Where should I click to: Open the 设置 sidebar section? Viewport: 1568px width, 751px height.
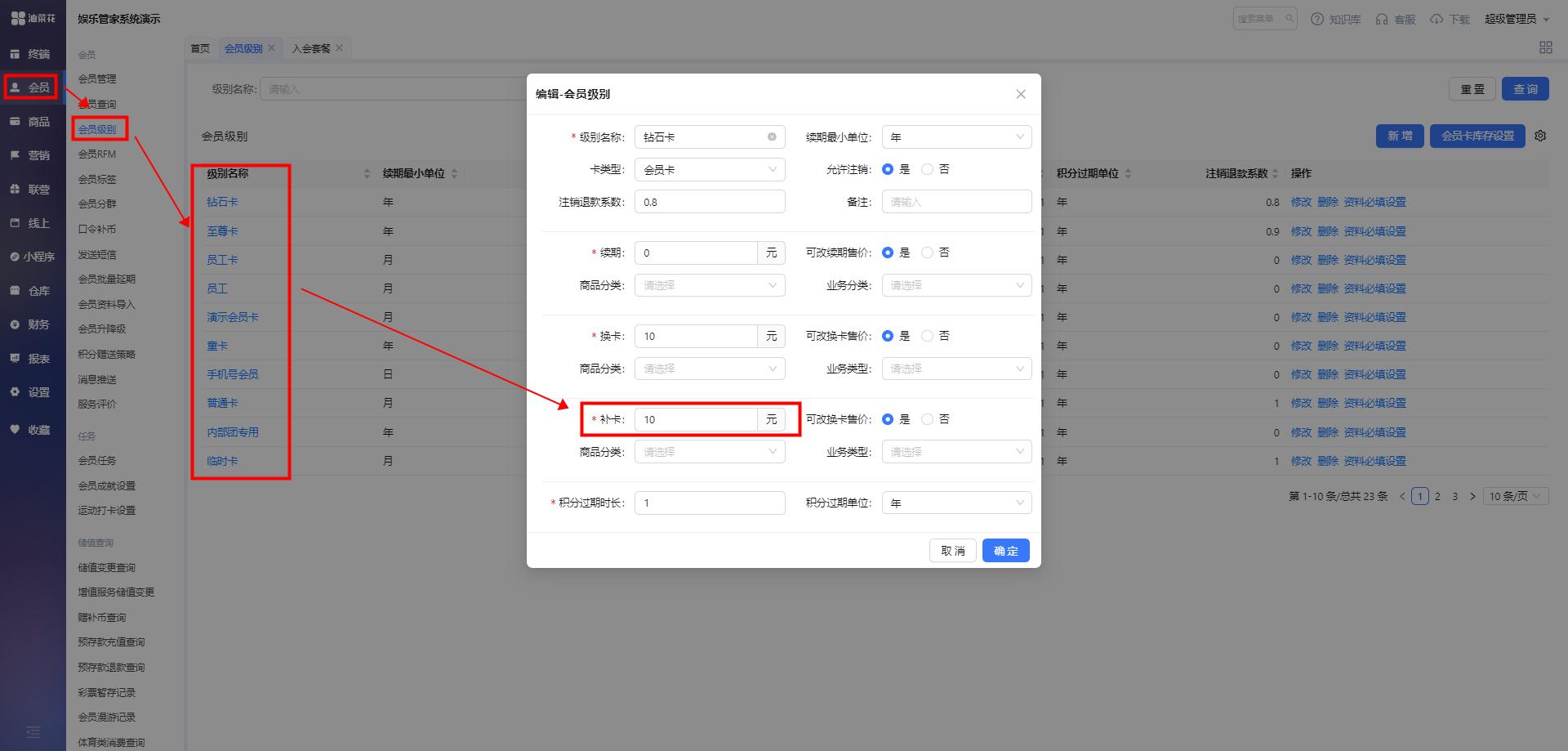[x=31, y=392]
